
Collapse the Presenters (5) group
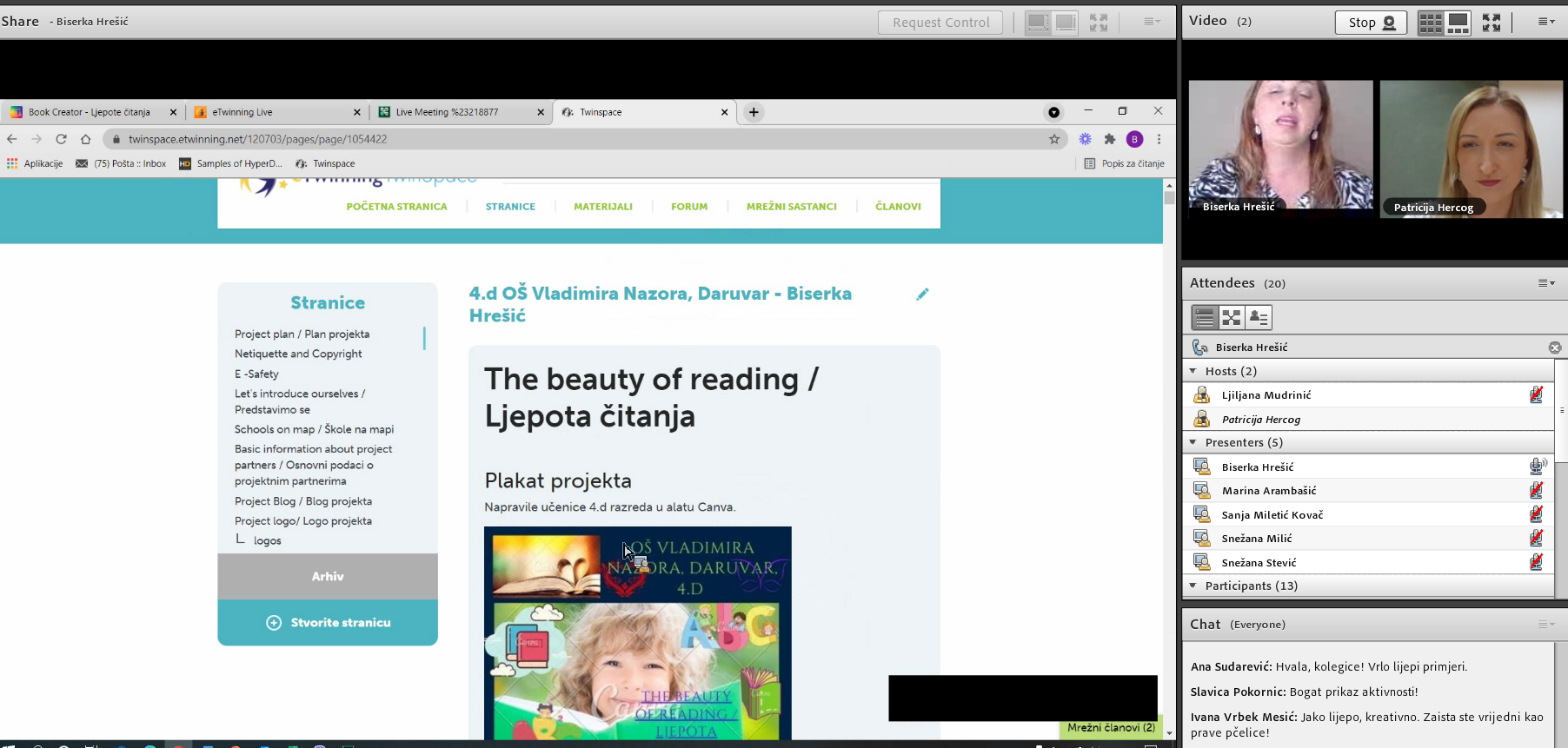tap(1193, 442)
